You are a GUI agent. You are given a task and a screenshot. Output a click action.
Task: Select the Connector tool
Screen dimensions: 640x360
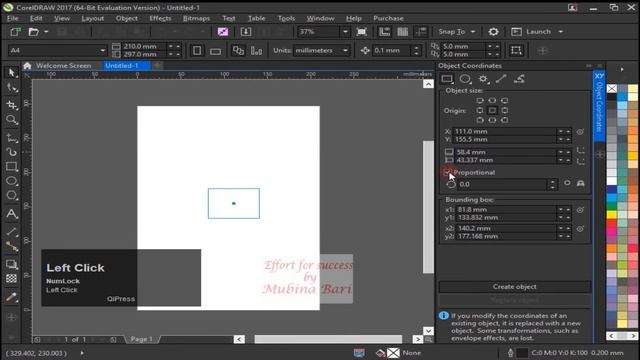click(x=12, y=246)
